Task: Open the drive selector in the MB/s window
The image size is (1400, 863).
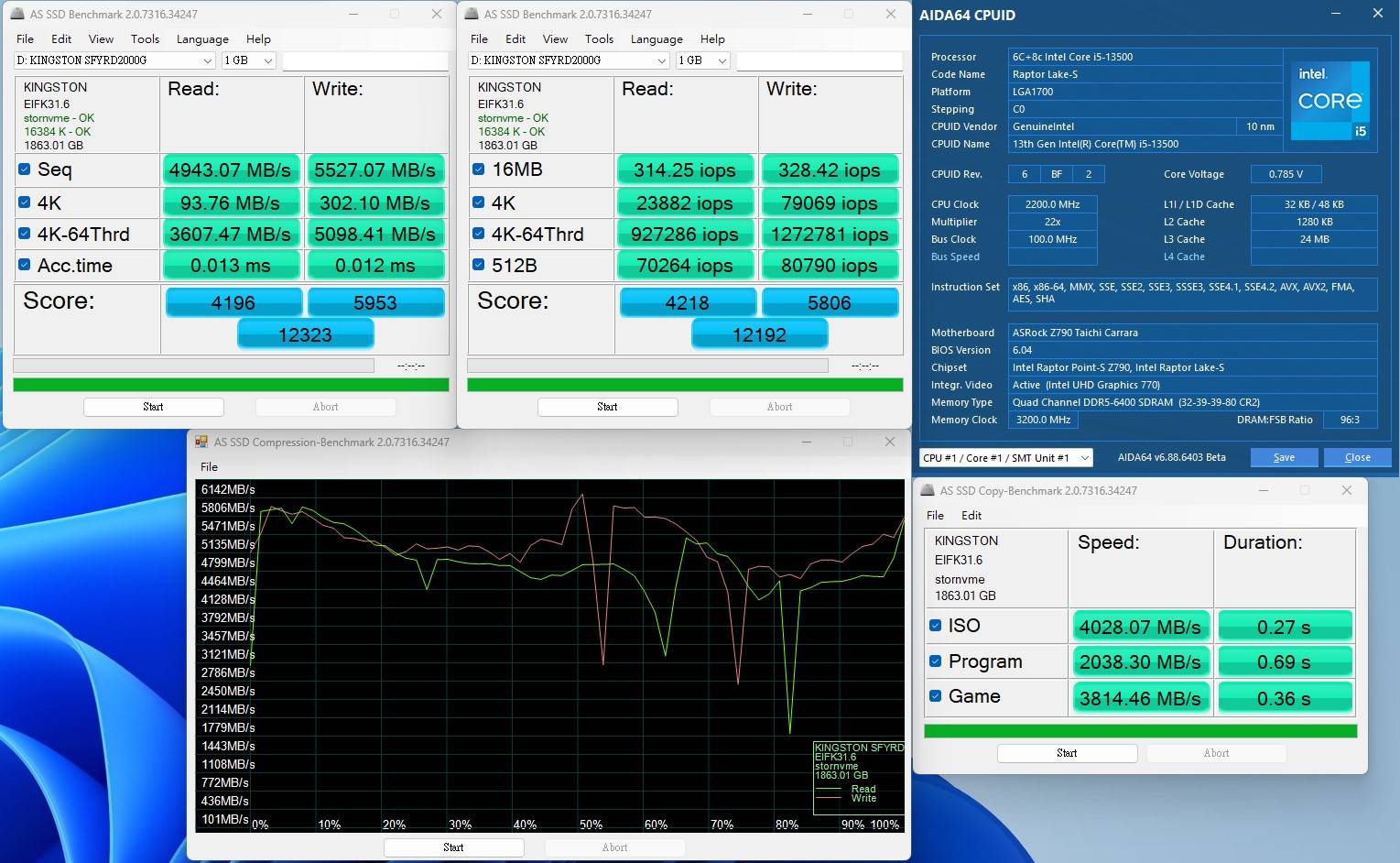Action: point(114,60)
